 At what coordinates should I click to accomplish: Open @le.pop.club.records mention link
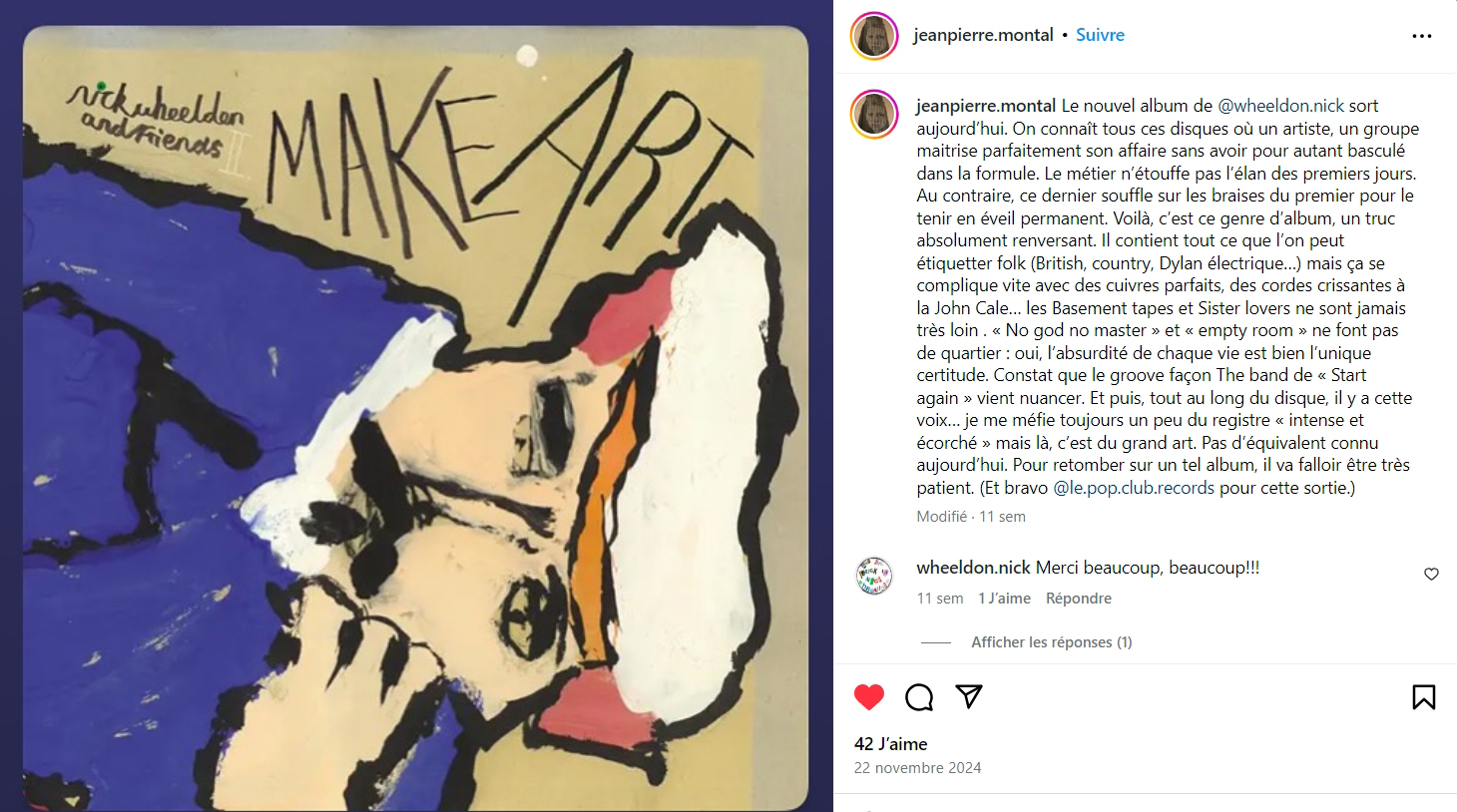pos(1134,488)
